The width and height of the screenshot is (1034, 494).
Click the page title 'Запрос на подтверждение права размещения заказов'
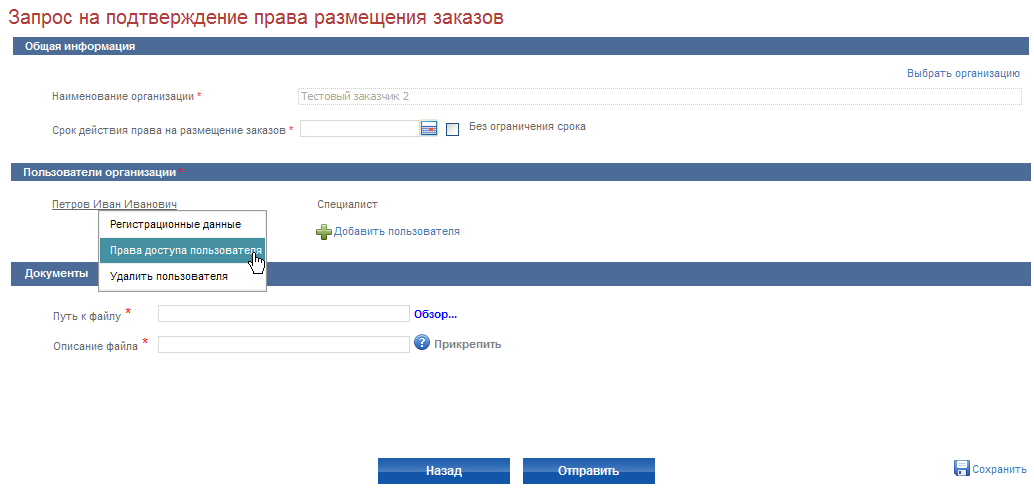(256, 17)
